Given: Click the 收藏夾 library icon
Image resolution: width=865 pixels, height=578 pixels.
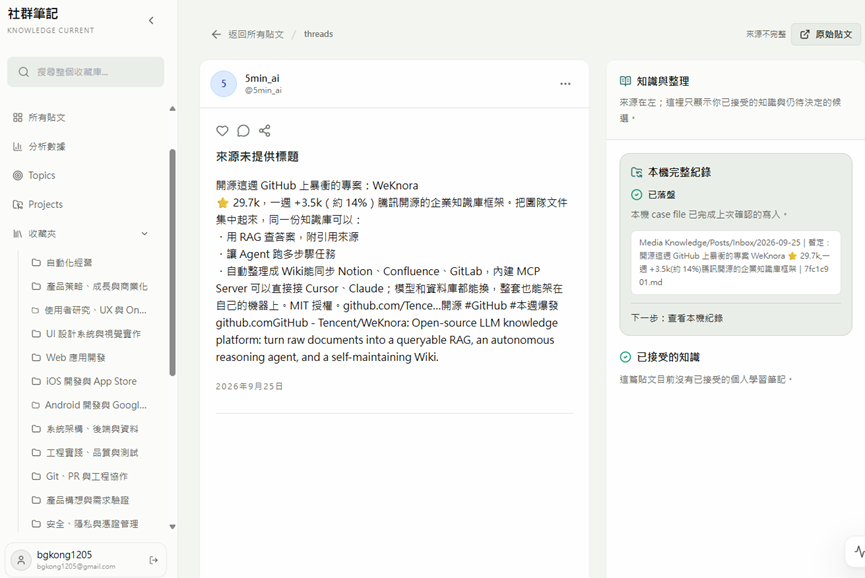Looking at the screenshot, I should 18,234.
